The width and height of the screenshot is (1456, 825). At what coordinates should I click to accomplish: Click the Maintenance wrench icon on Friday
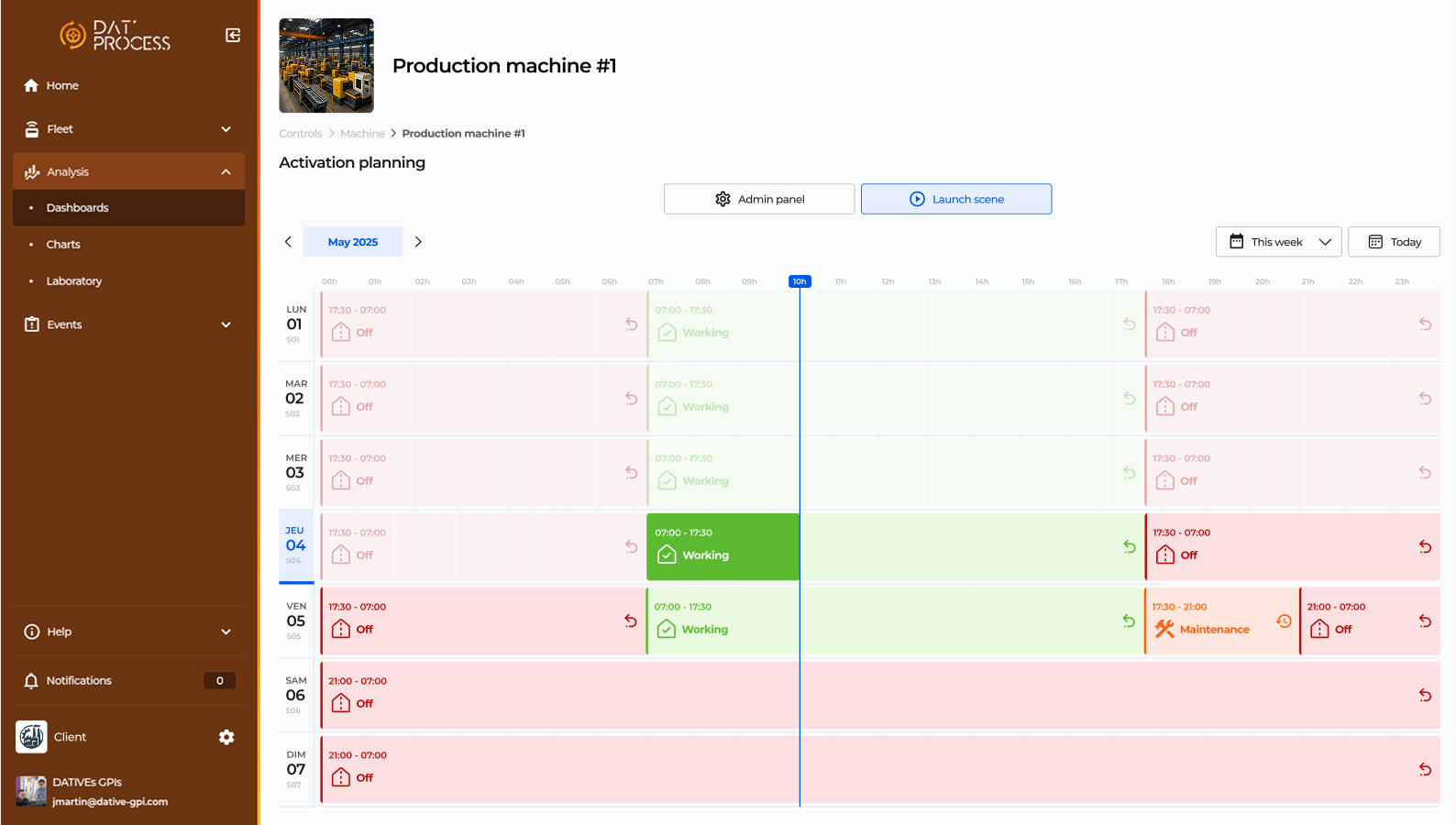point(1164,629)
